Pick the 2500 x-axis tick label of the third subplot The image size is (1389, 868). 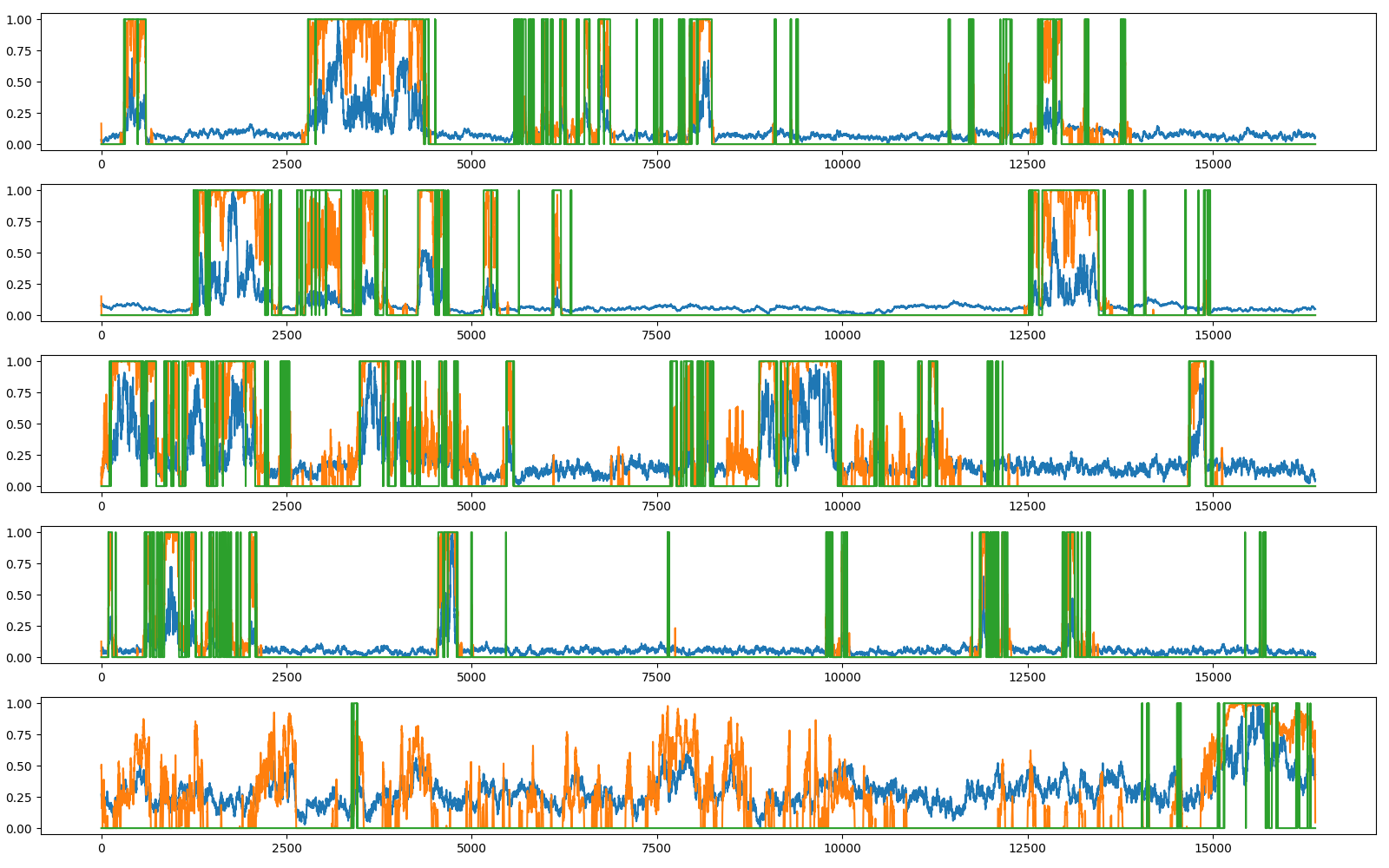click(286, 506)
